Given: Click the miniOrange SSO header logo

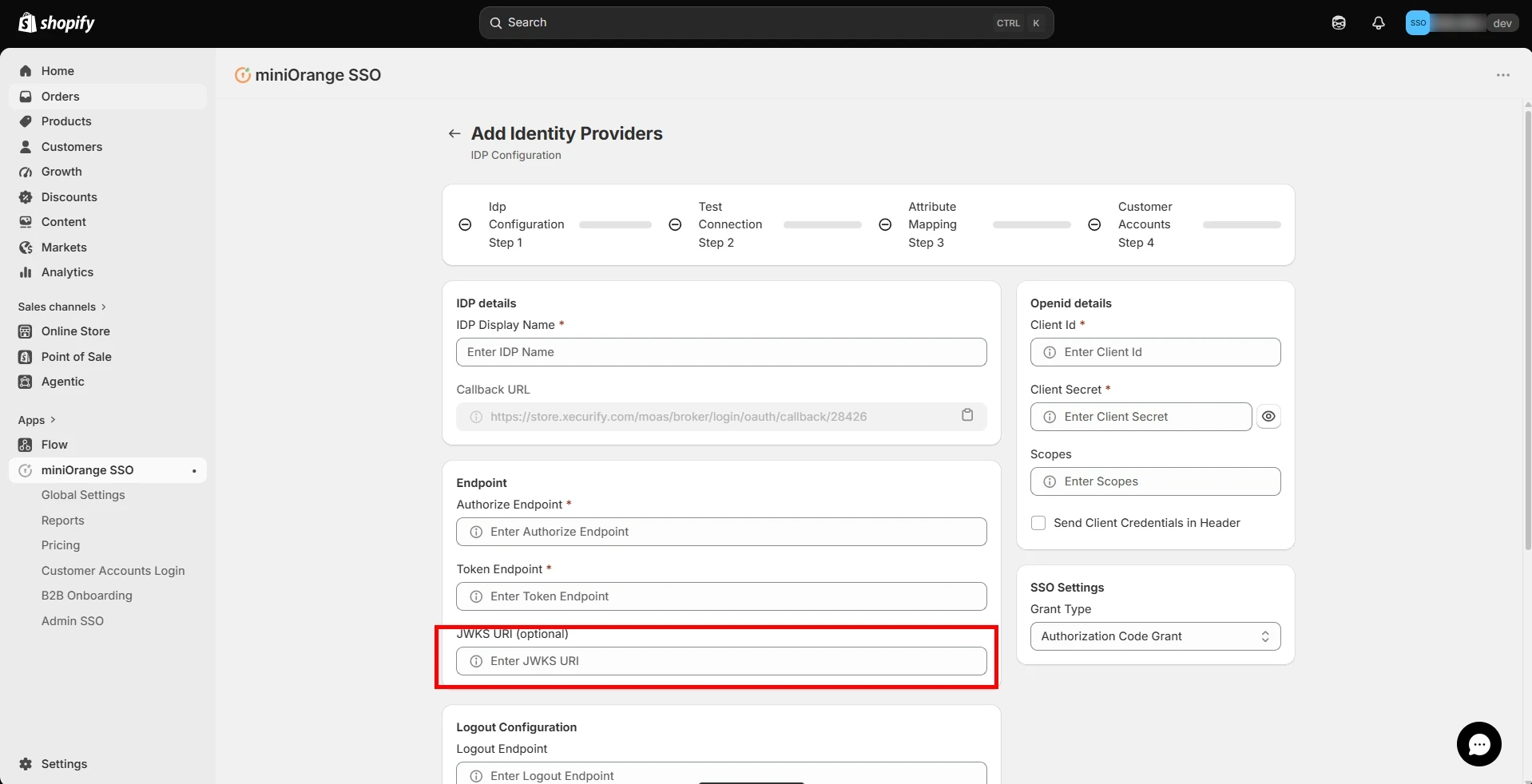Looking at the screenshot, I should (x=242, y=75).
